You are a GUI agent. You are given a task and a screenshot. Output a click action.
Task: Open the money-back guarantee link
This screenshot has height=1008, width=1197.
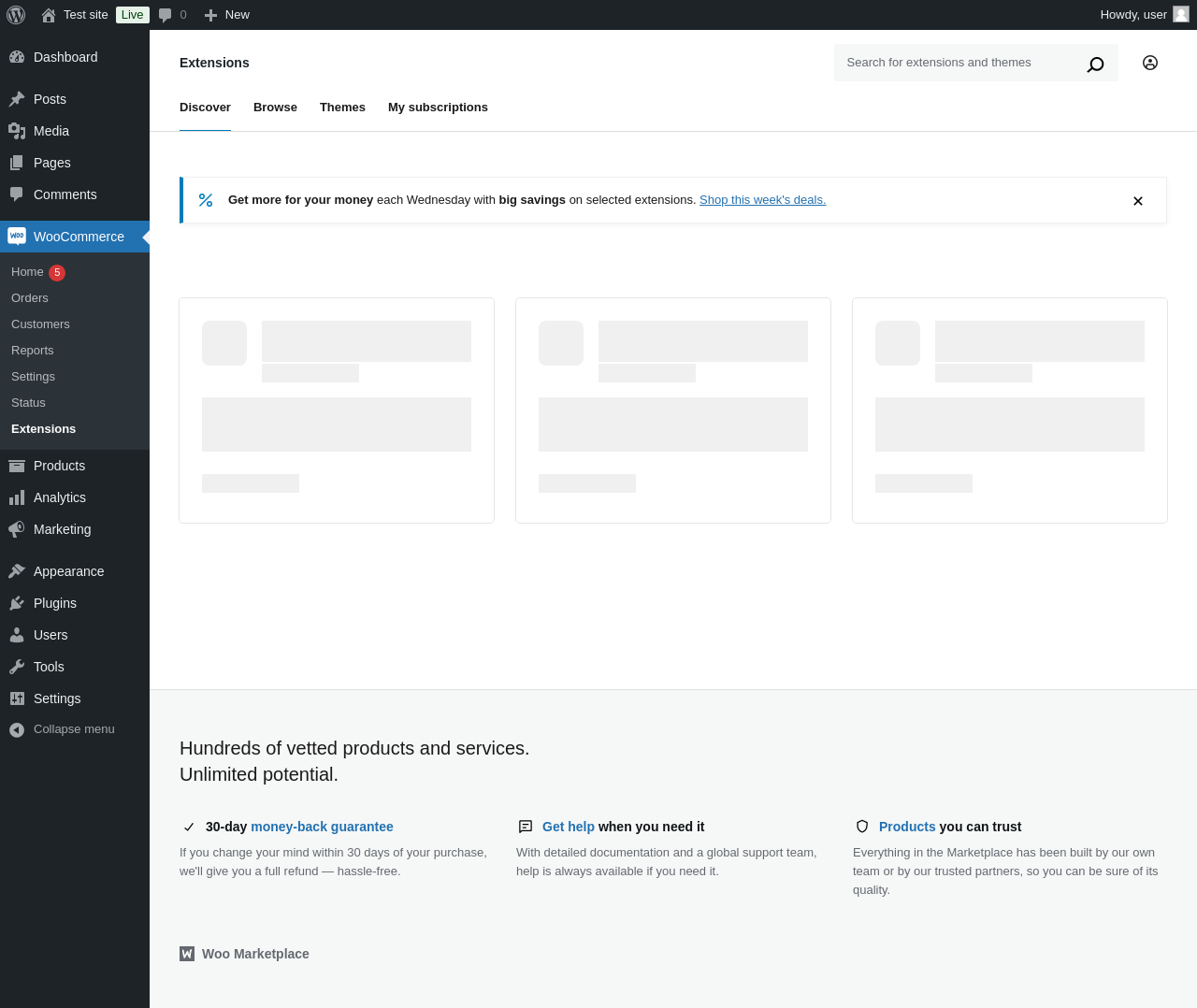tap(322, 827)
